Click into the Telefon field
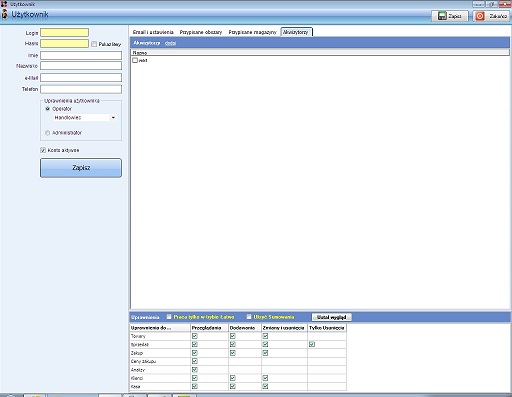 81,89
